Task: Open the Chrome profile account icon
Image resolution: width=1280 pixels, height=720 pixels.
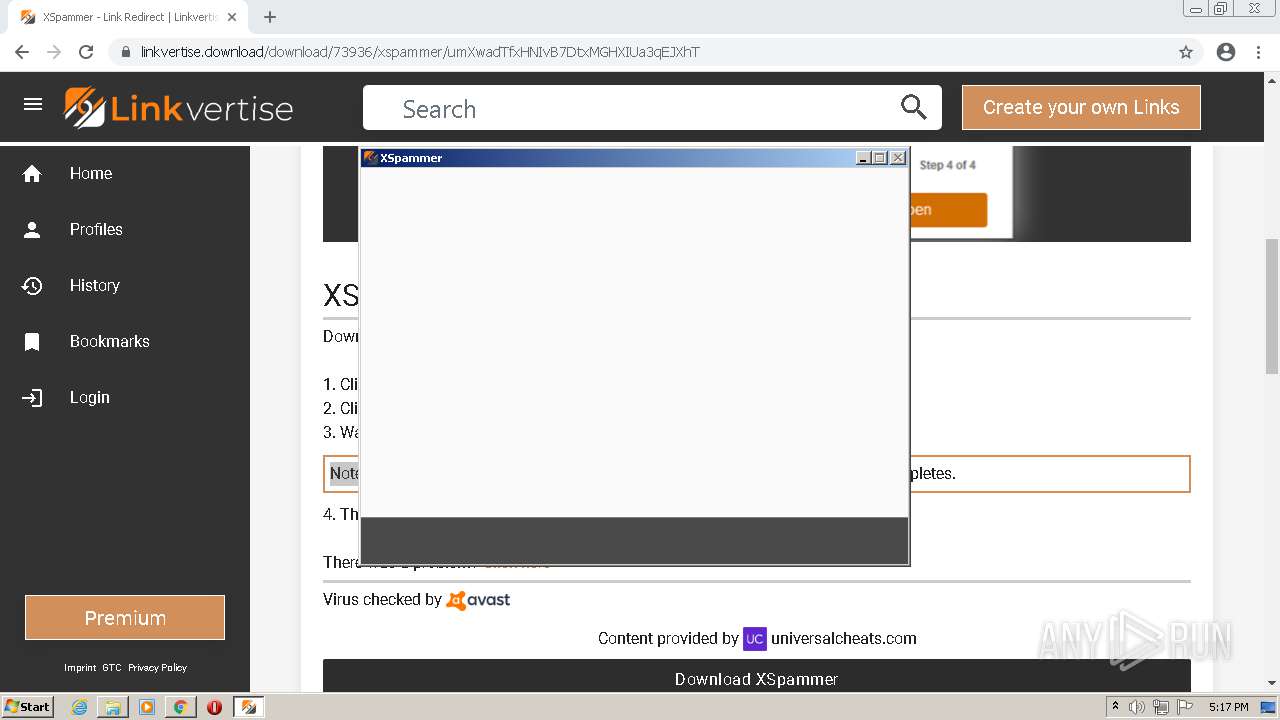Action: pyautogui.click(x=1226, y=52)
